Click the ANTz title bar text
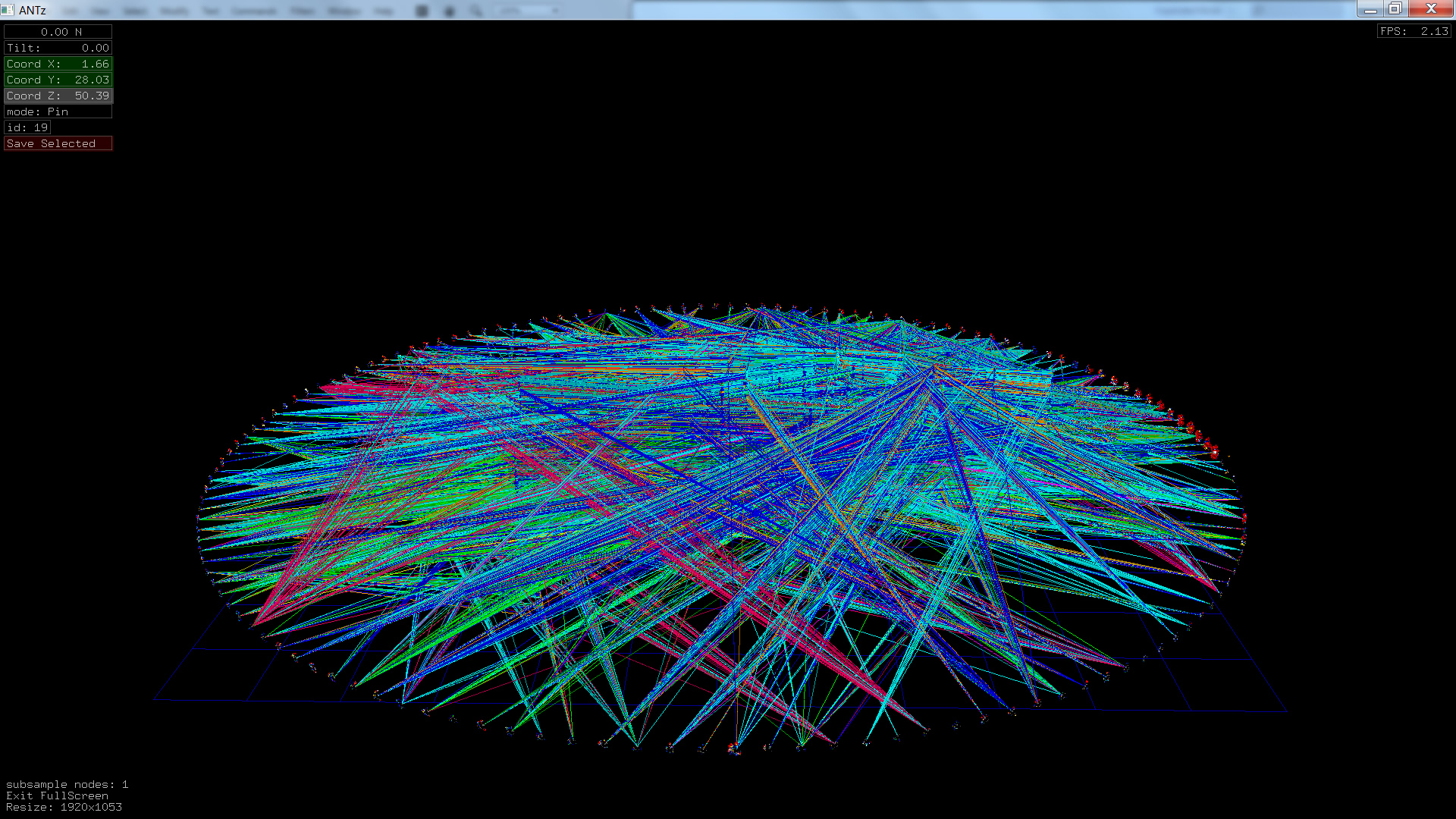 pyautogui.click(x=33, y=10)
